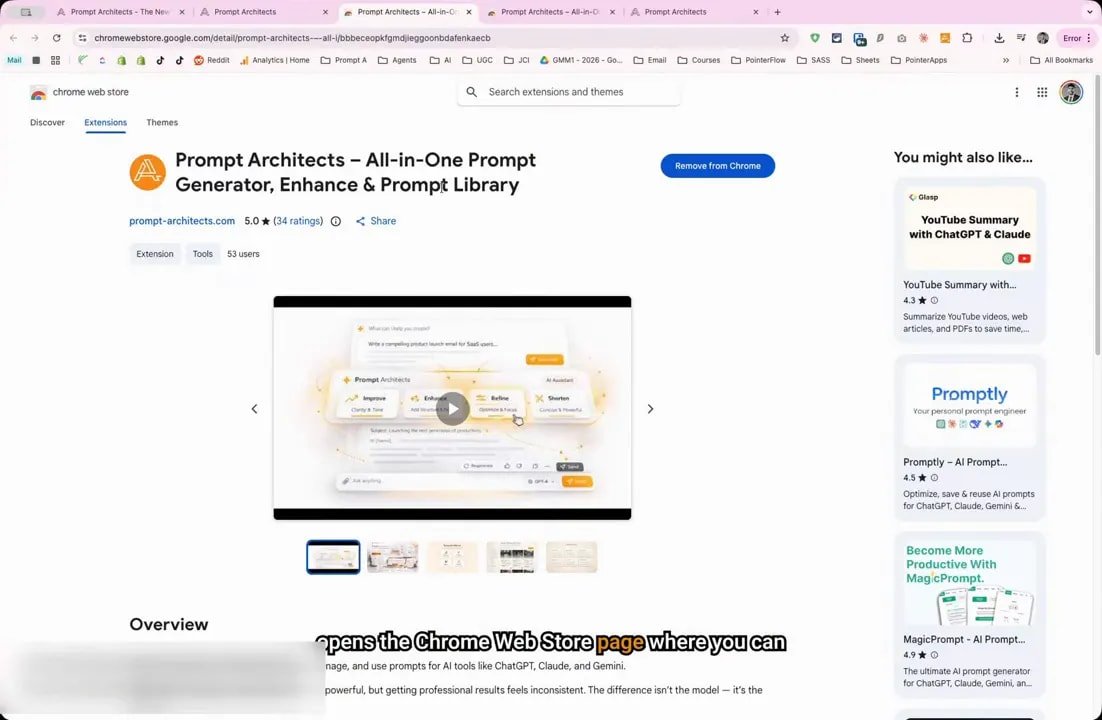Screen dimensions: 1102x720
Task: Click the Tools category chip
Action: [202, 254]
